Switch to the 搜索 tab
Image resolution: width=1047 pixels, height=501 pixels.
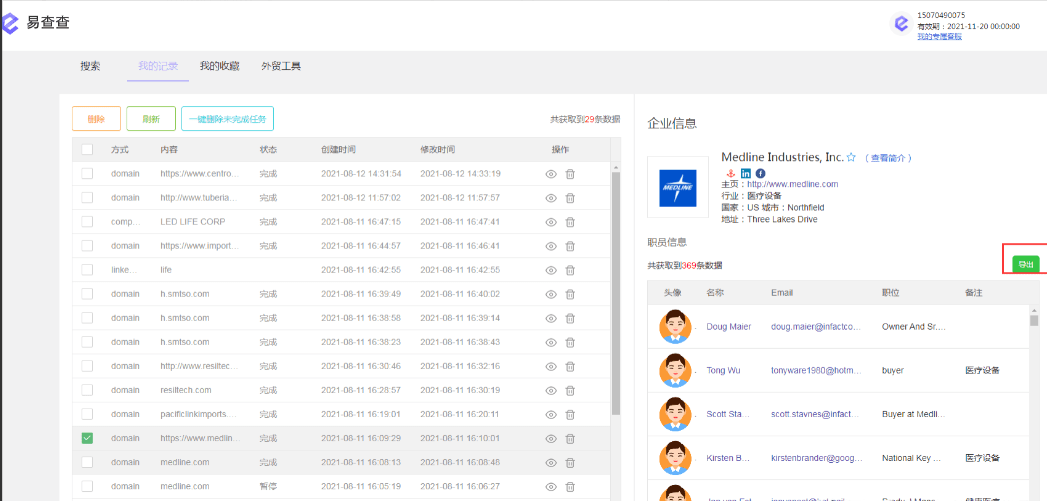tap(90, 66)
